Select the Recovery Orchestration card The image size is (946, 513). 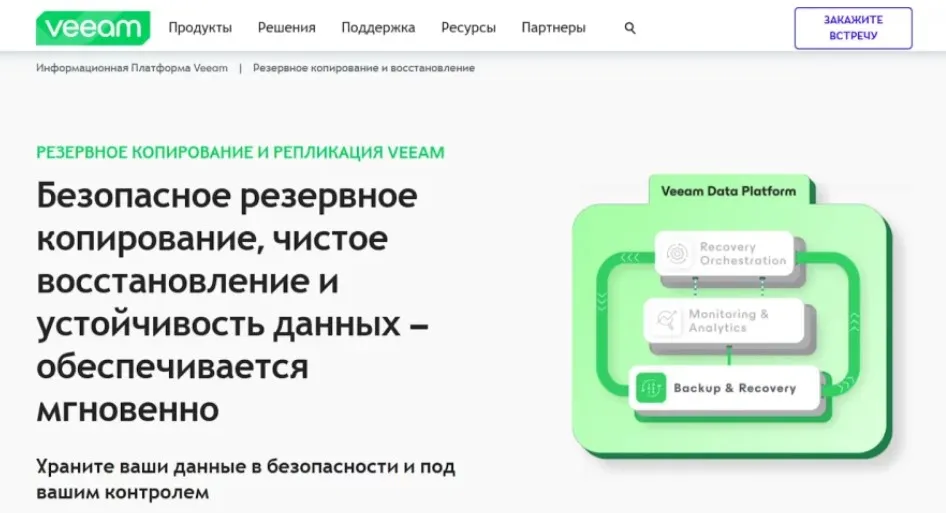(724, 253)
